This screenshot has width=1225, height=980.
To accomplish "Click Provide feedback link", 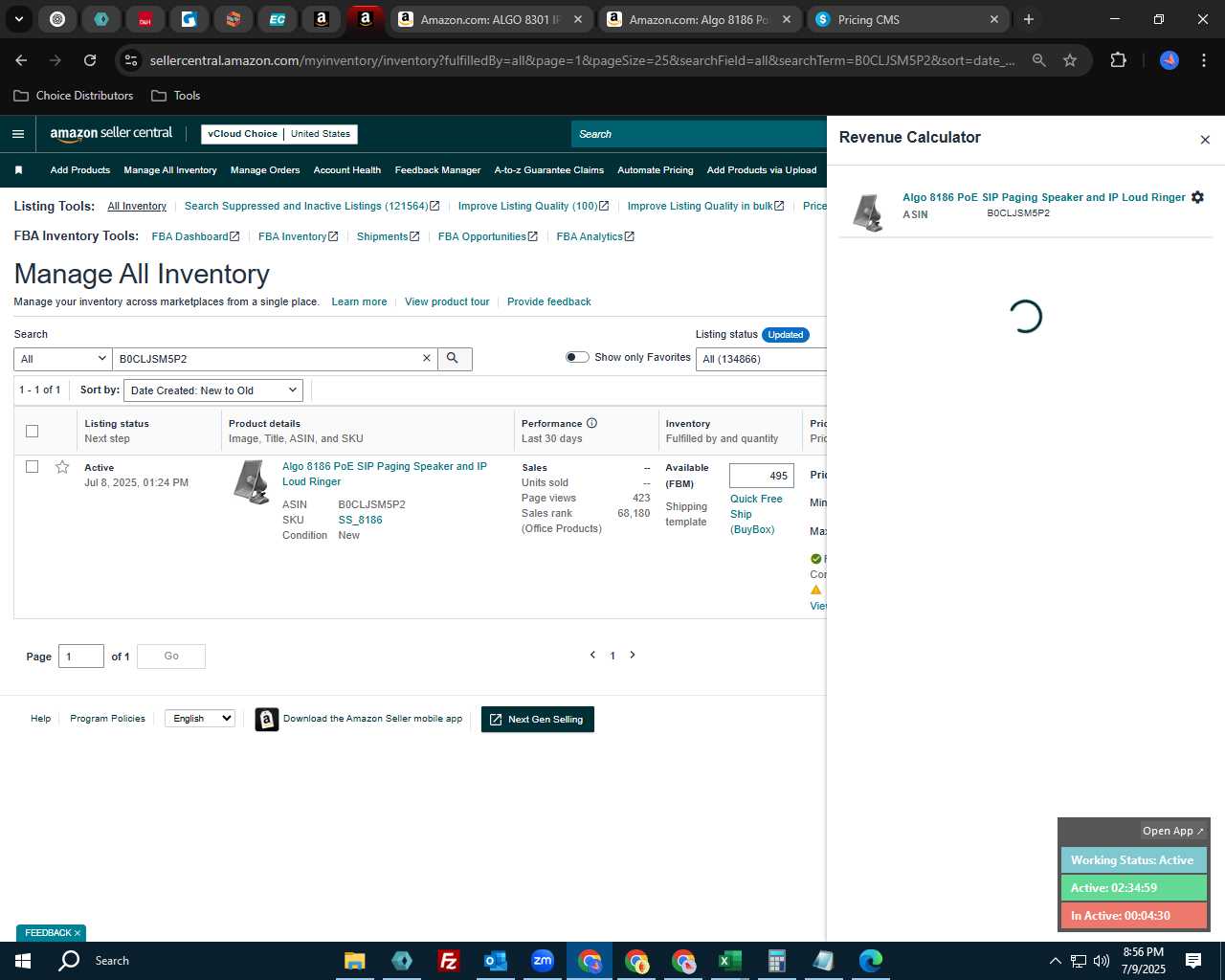I will pos(549,301).
